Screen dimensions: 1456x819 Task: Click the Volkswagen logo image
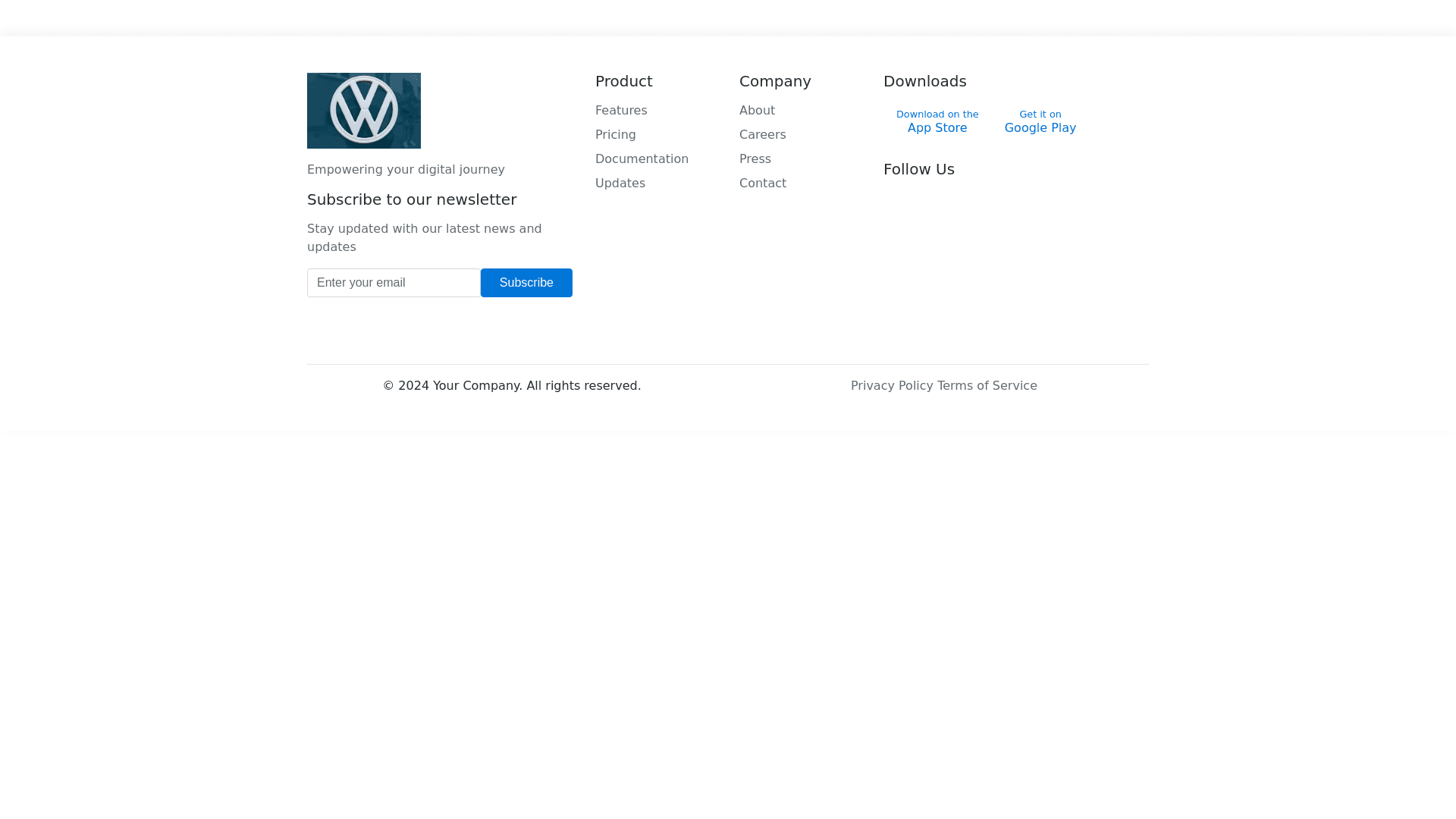click(x=363, y=111)
